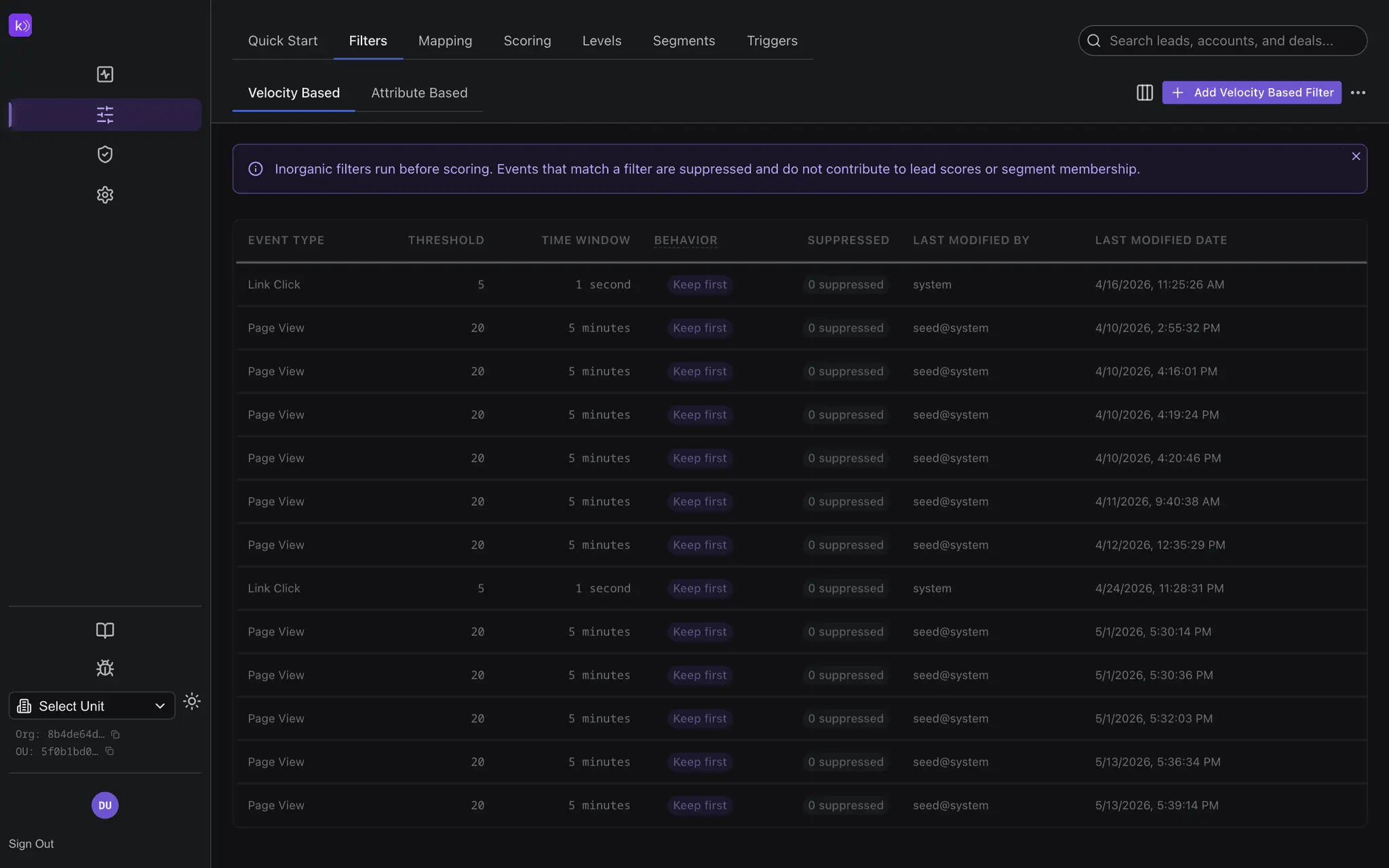Screen dimensions: 1389x868
Task: Open the activity pulse sidebar icon
Action: coord(105,74)
